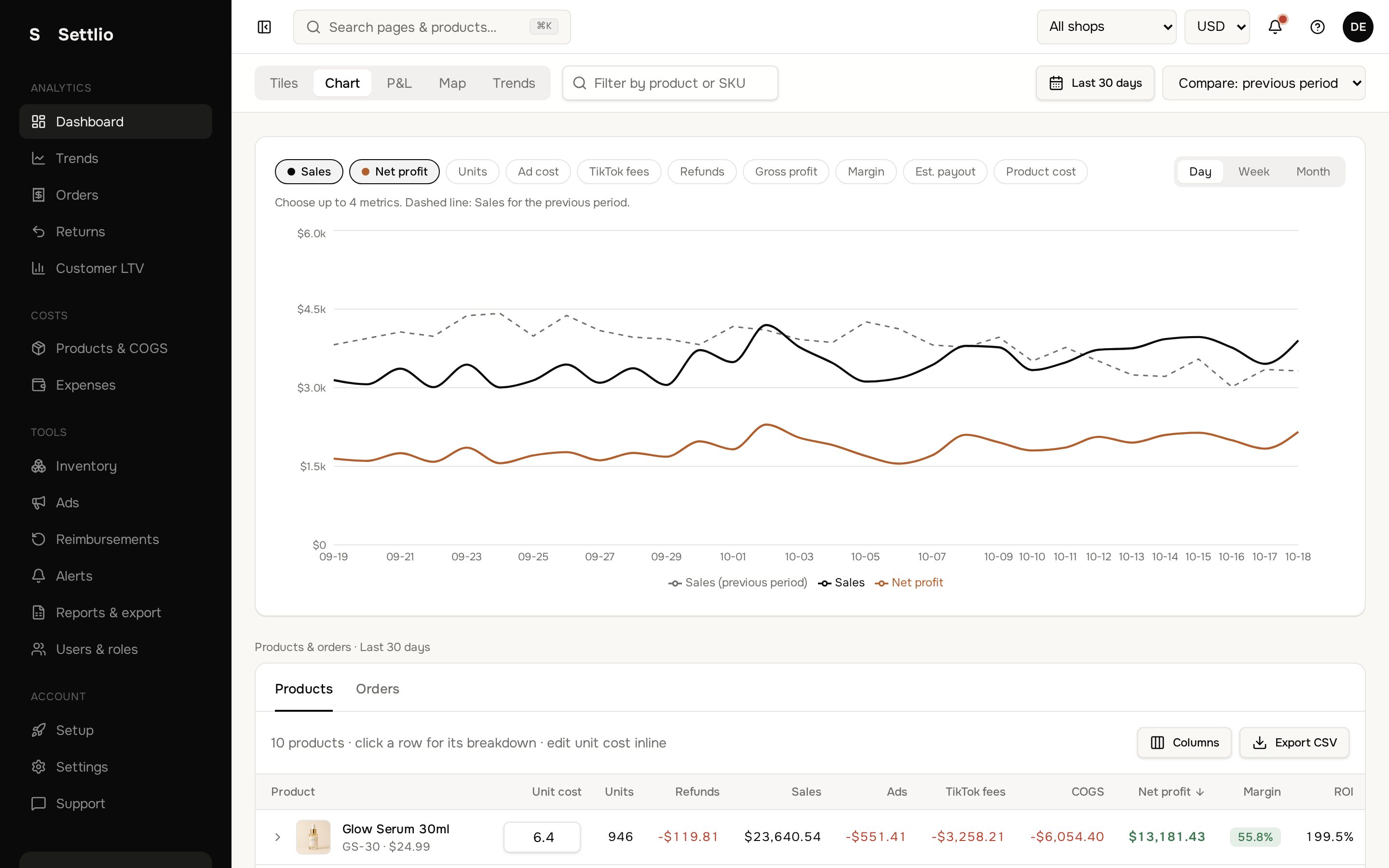Switch to the Tiles view tab

(284, 83)
